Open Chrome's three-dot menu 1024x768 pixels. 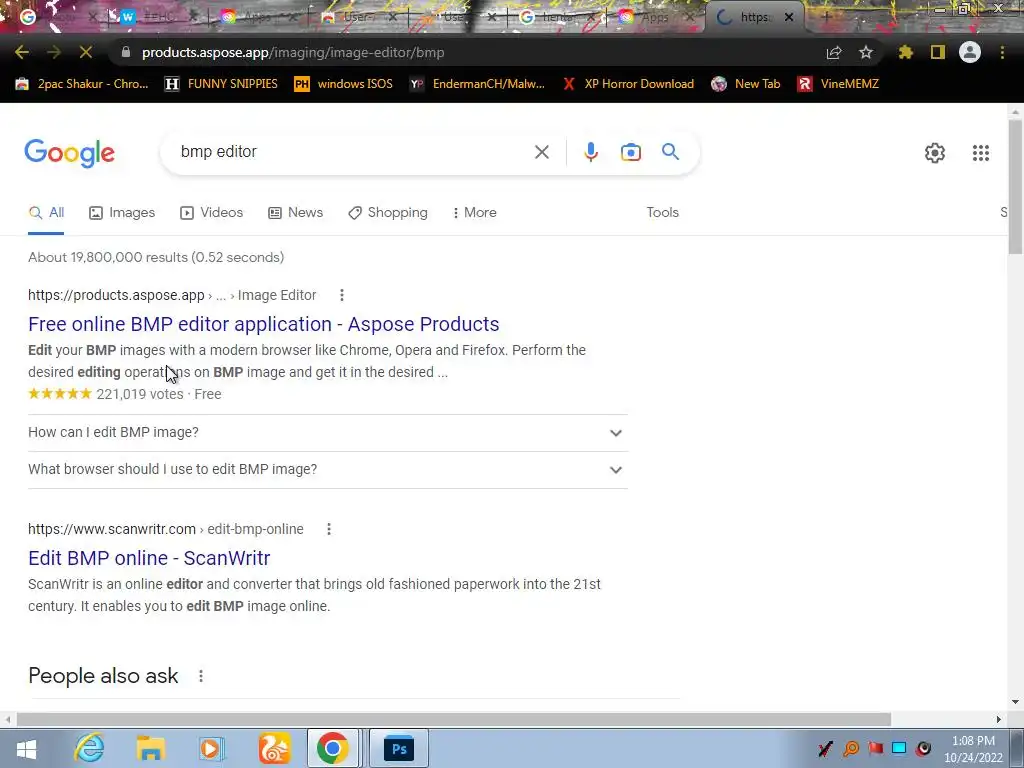(x=1002, y=52)
